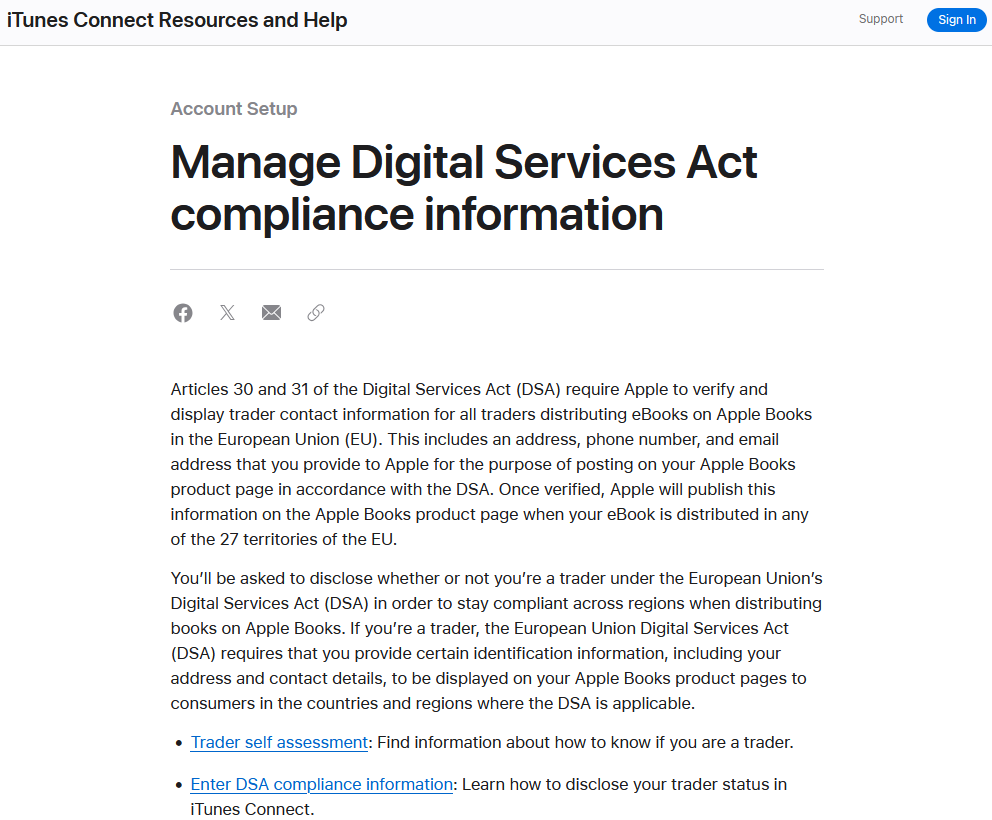
Task: Share the article on Facebook
Action: pyautogui.click(x=183, y=313)
